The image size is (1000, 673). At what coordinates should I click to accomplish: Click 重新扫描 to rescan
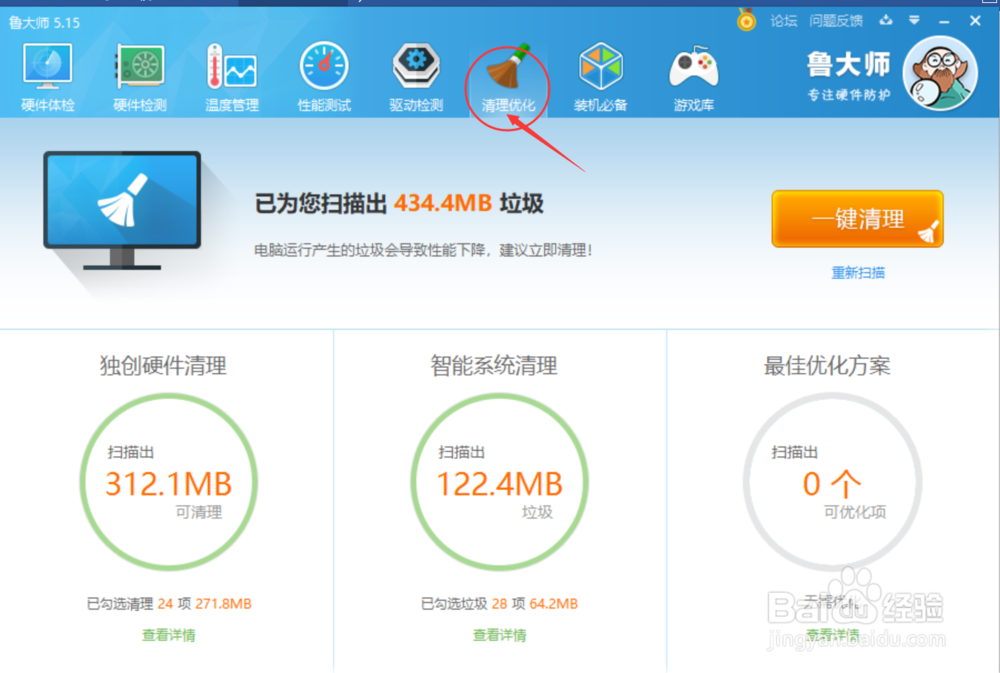(x=858, y=273)
